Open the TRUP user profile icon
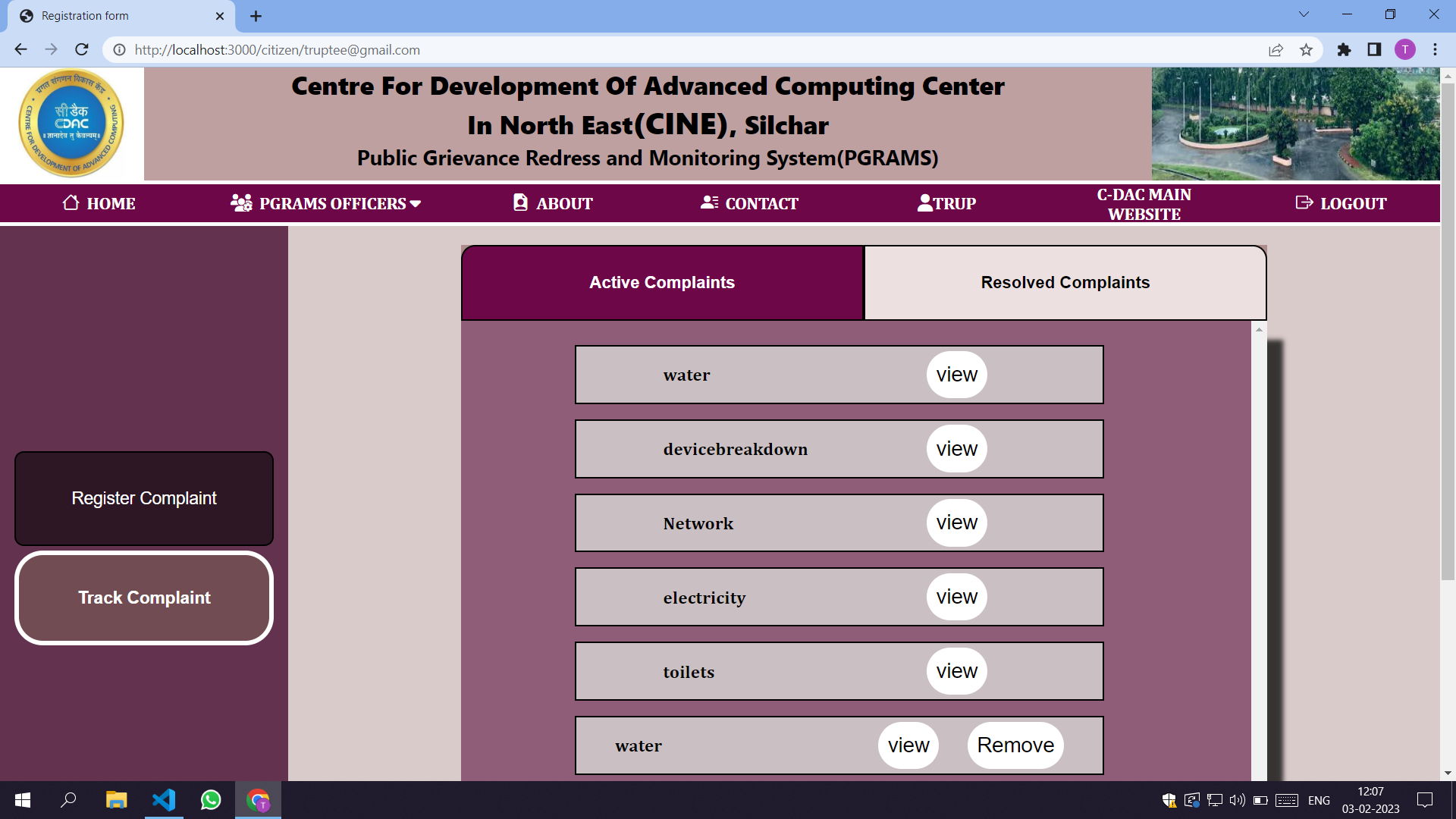 click(x=924, y=202)
